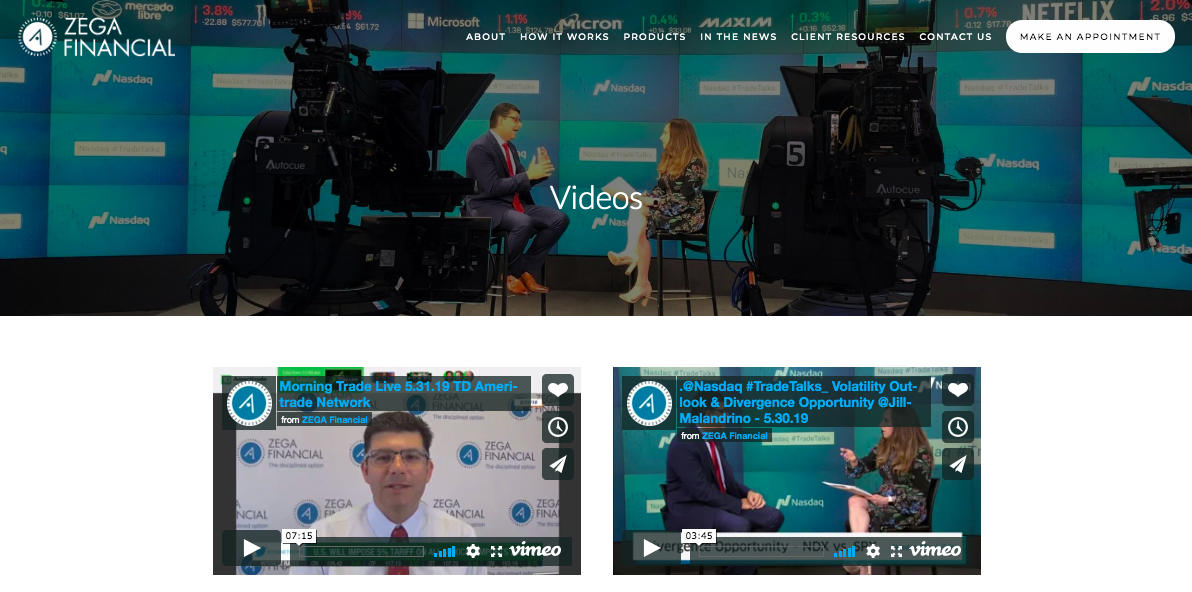Click Vimeo logo on Nasdaq TradeTalks video

tap(935, 549)
